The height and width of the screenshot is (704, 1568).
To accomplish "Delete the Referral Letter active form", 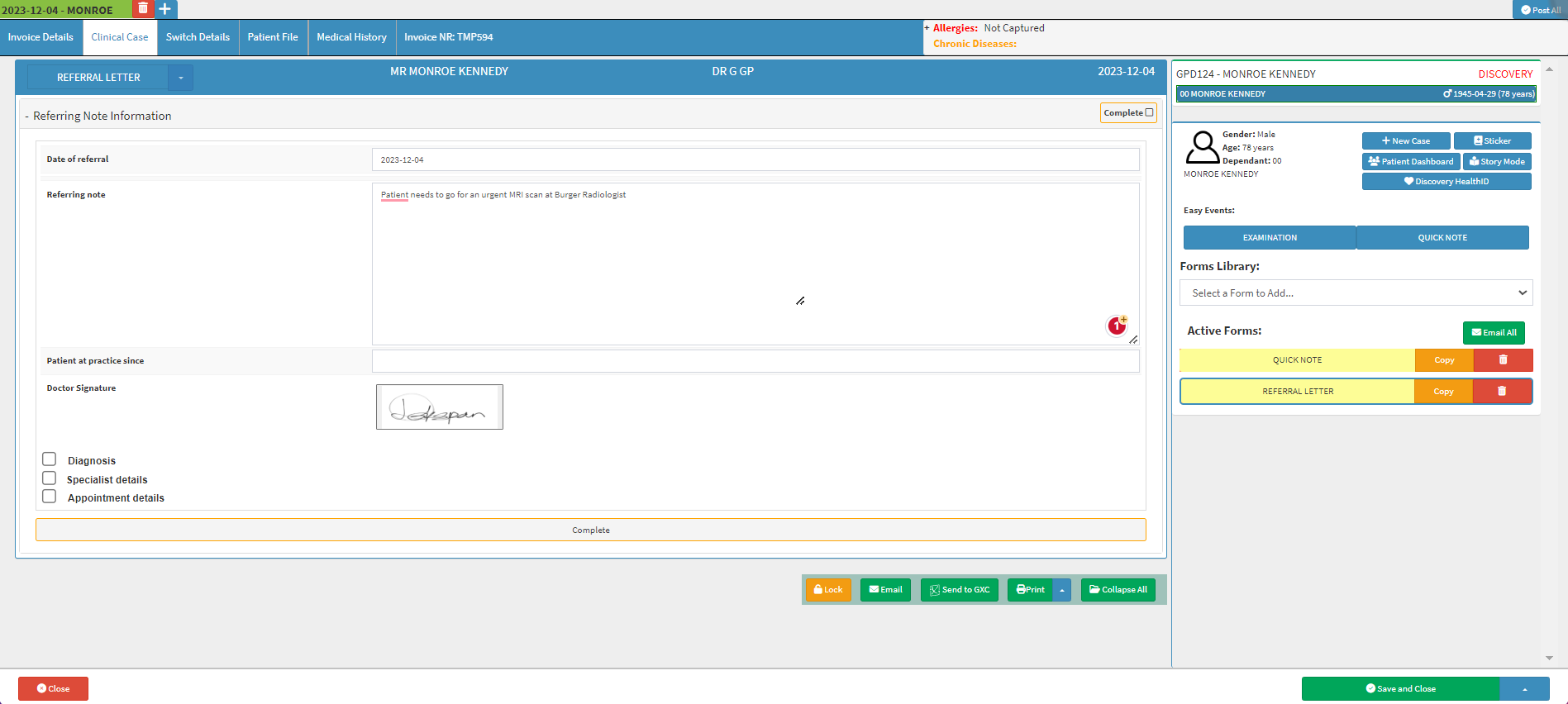I will pos(1502,392).
